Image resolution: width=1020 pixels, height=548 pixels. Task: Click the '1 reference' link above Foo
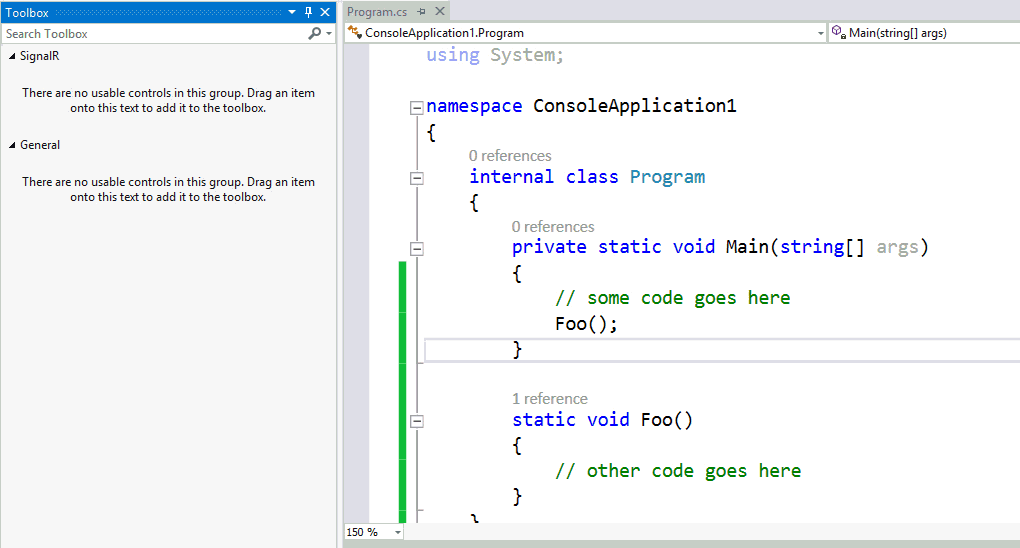tap(550, 398)
